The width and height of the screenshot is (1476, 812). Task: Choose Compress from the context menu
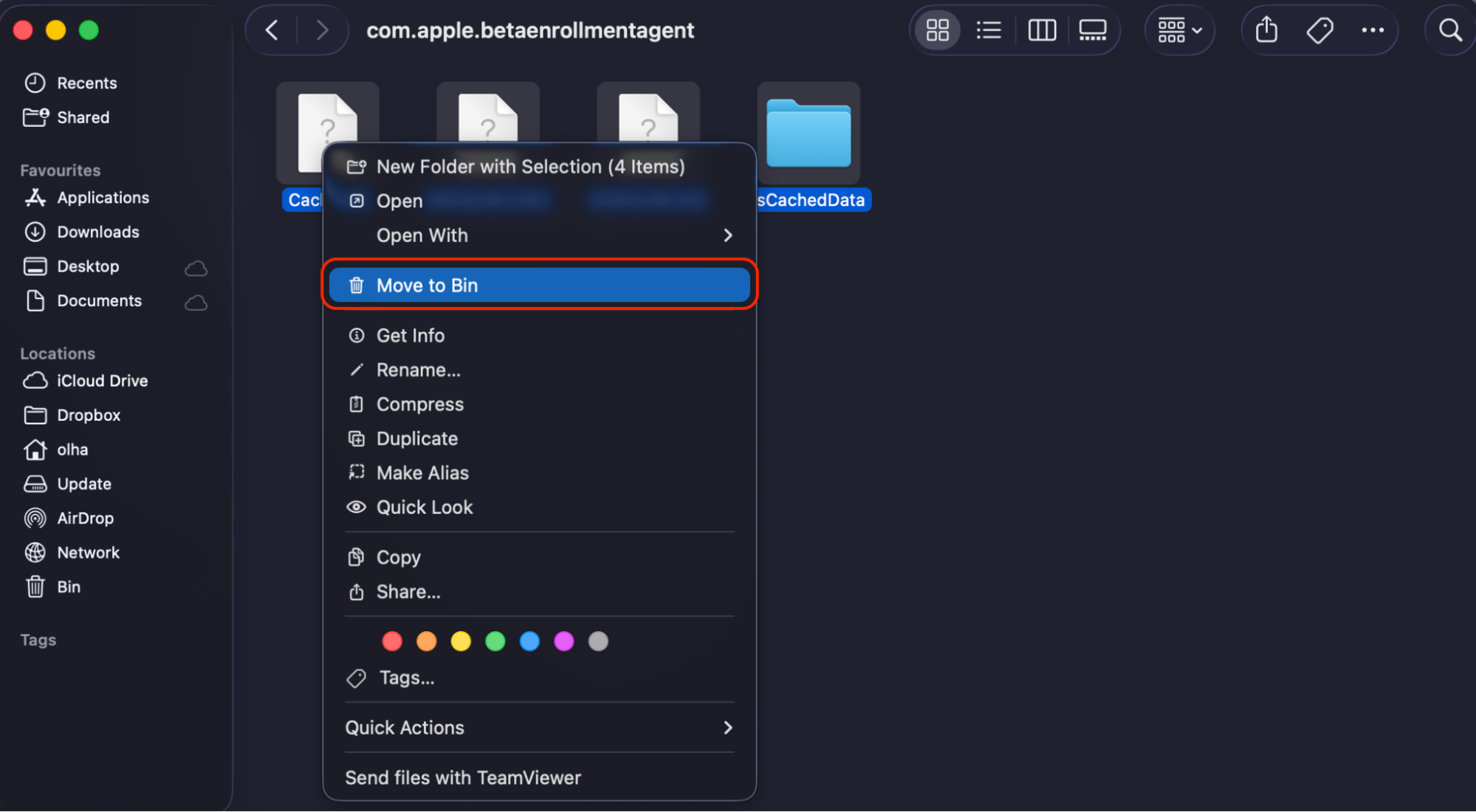[539, 405]
